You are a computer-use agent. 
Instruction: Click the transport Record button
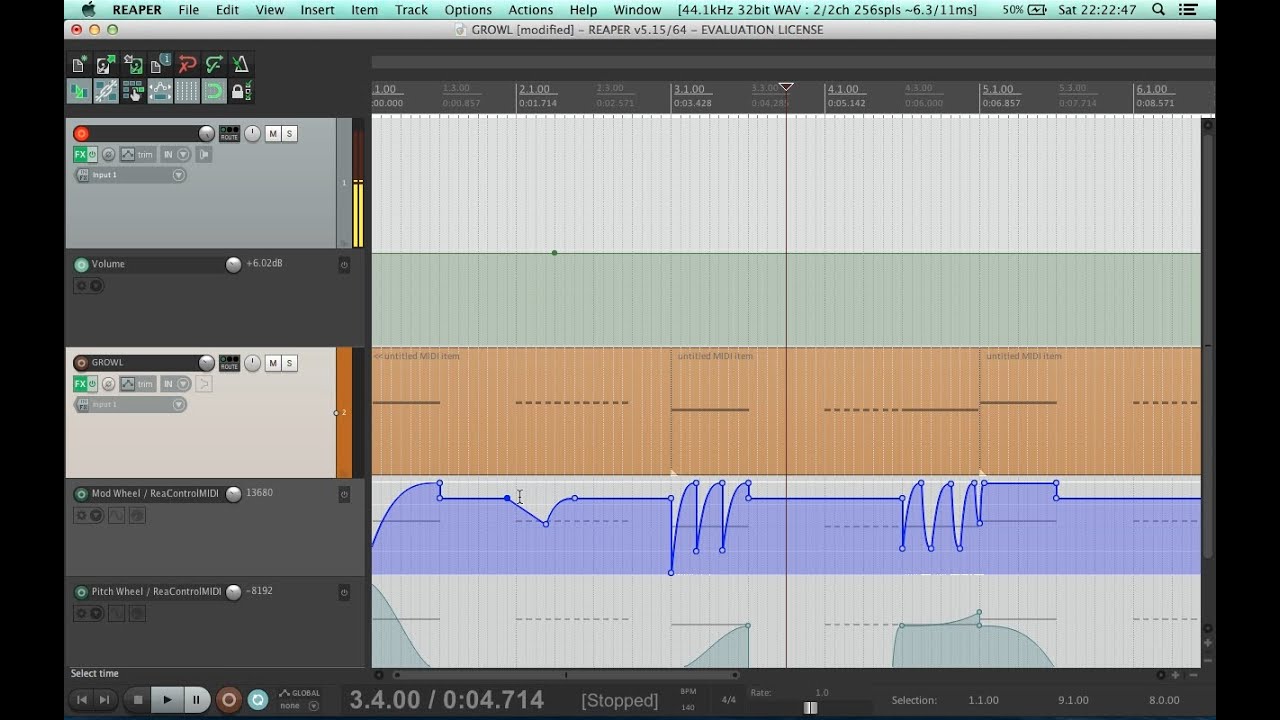pyautogui.click(x=229, y=700)
